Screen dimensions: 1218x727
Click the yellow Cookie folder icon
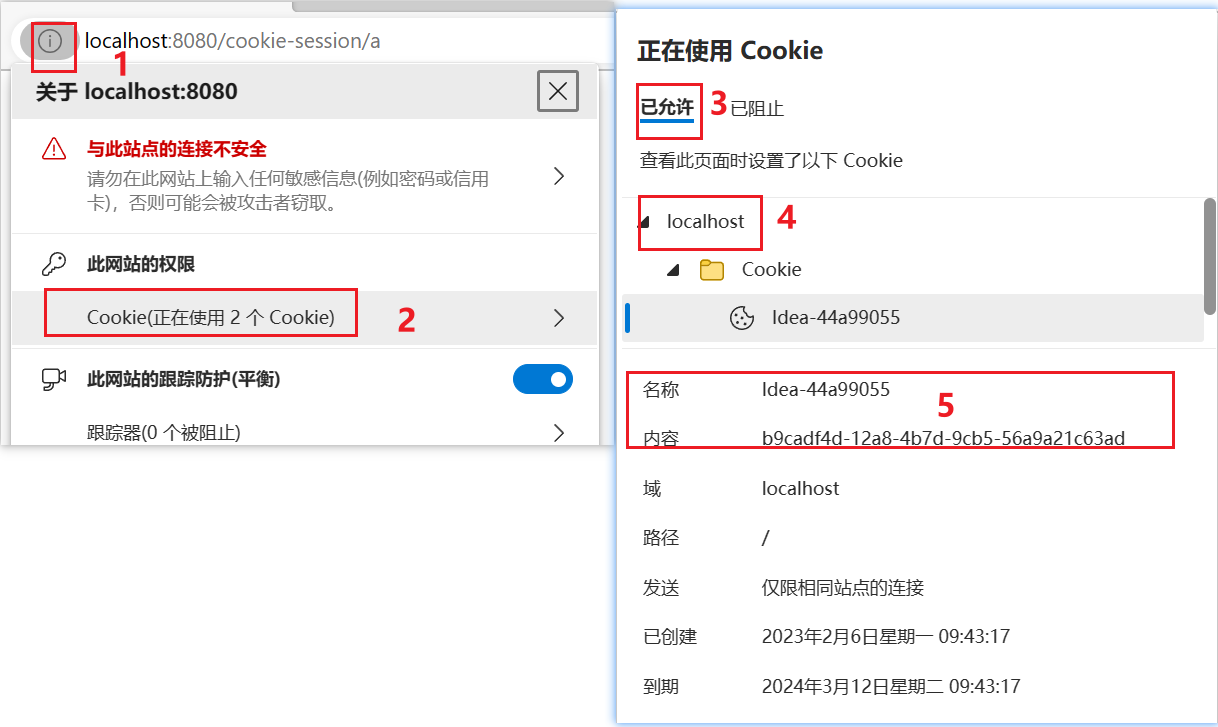tap(712, 270)
